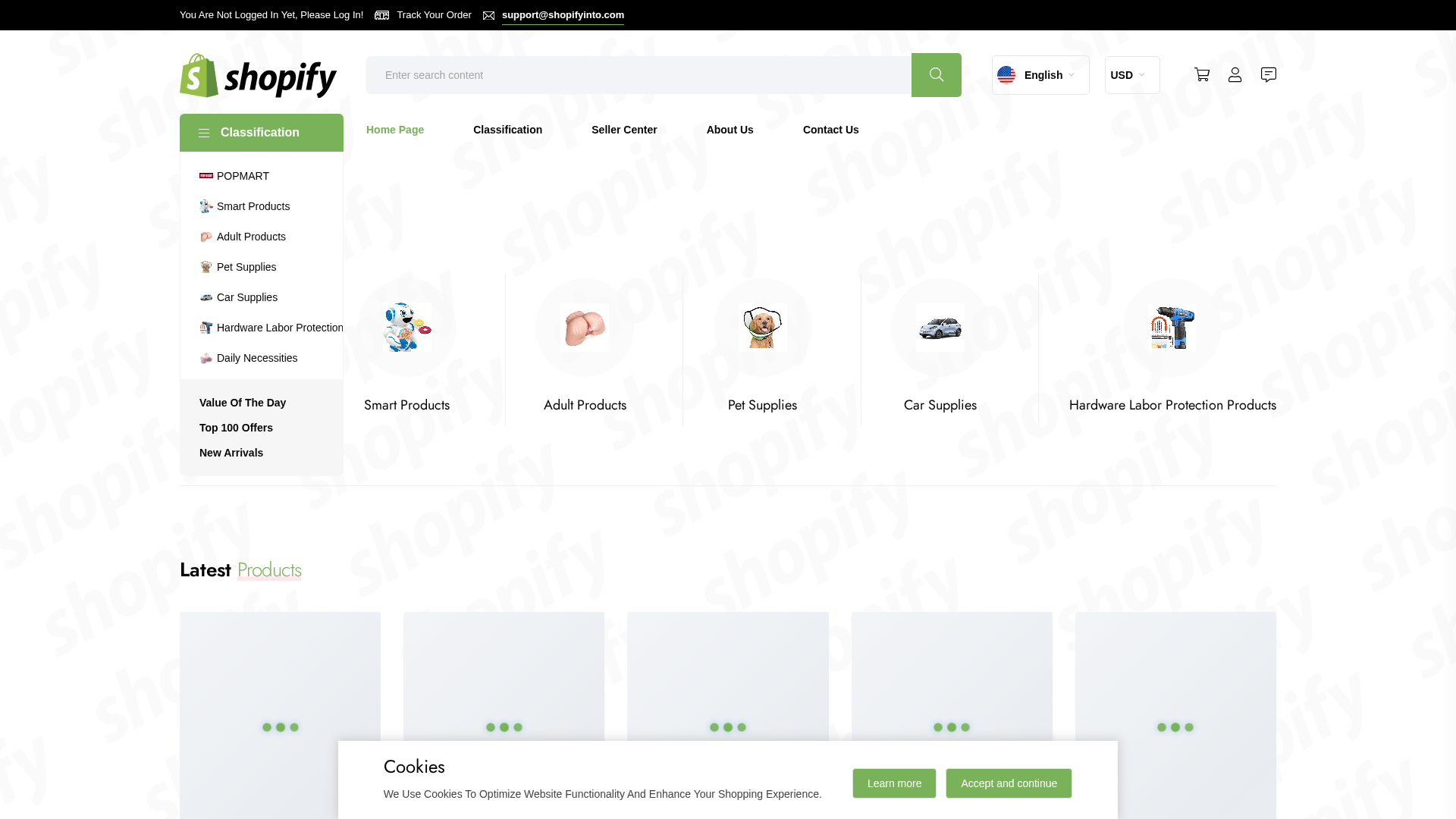
Task: Click the Adult Products category image
Action: (585, 328)
